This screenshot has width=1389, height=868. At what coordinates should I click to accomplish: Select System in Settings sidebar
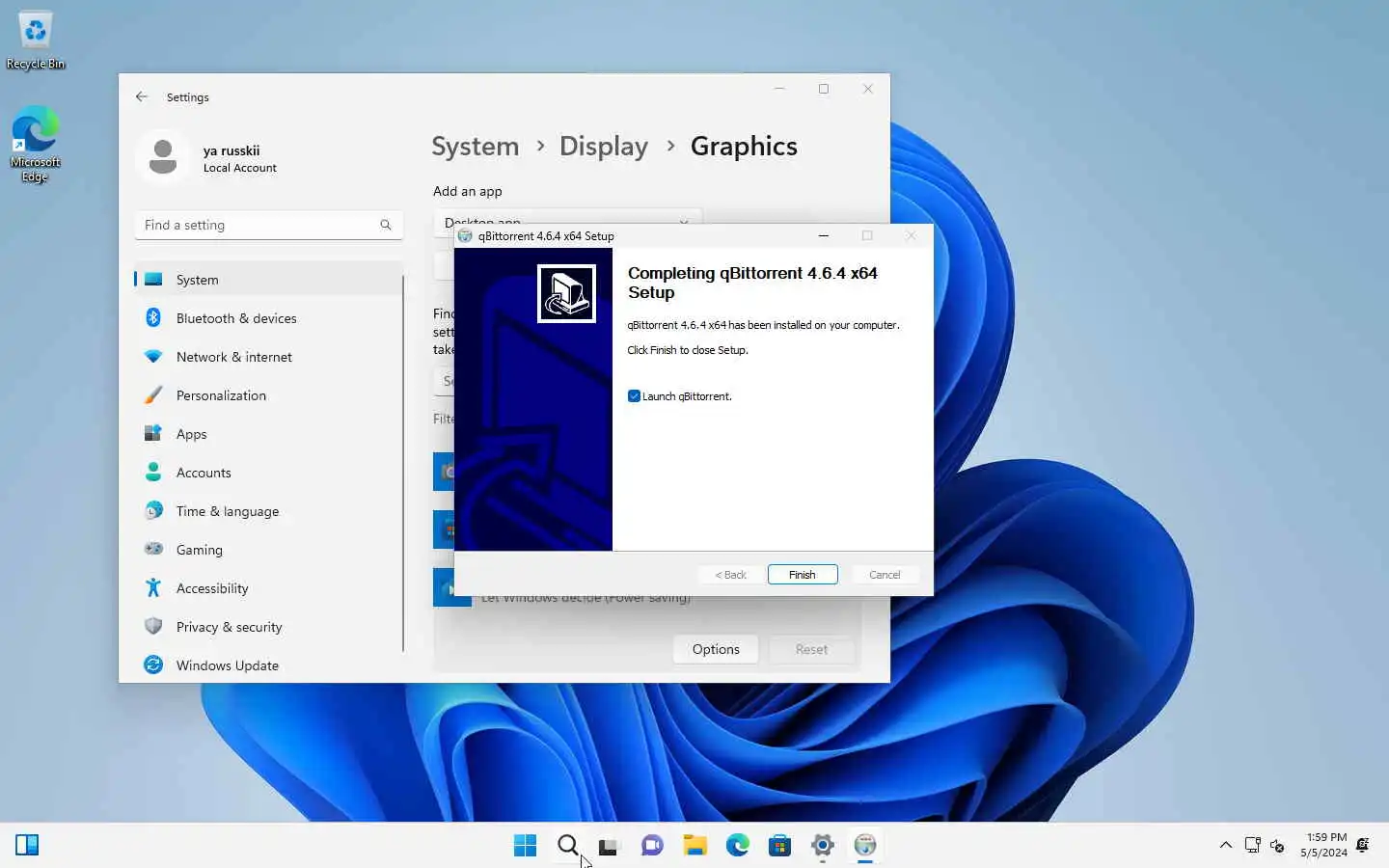click(x=268, y=280)
